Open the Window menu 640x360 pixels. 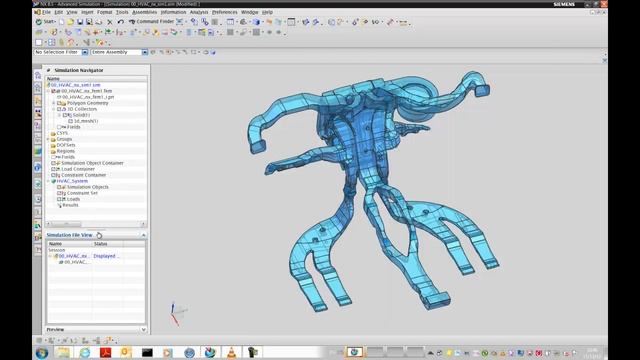(249, 12)
